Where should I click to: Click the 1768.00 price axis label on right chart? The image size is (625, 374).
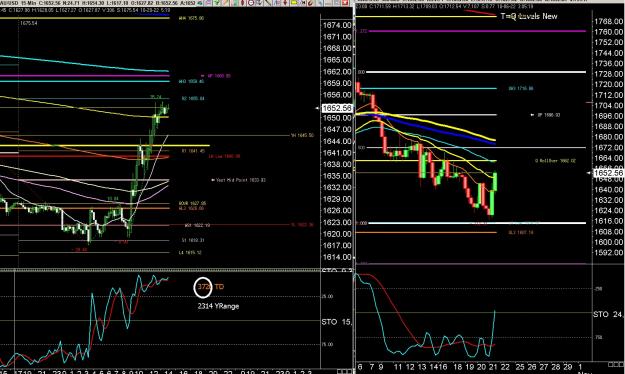tap(608, 22)
